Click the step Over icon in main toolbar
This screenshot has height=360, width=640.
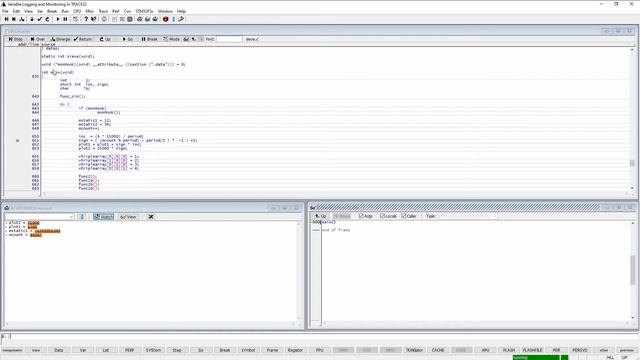(14, 19)
